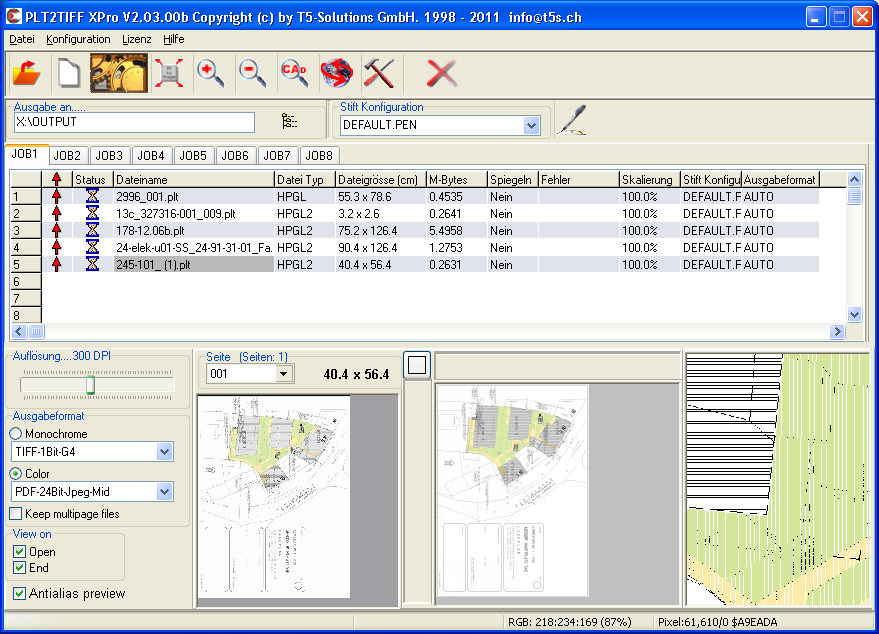Click hourglass status icon for 178-12.06b.plt
Image resolution: width=879 pixels, height=634 pixels.
point(92,230)
